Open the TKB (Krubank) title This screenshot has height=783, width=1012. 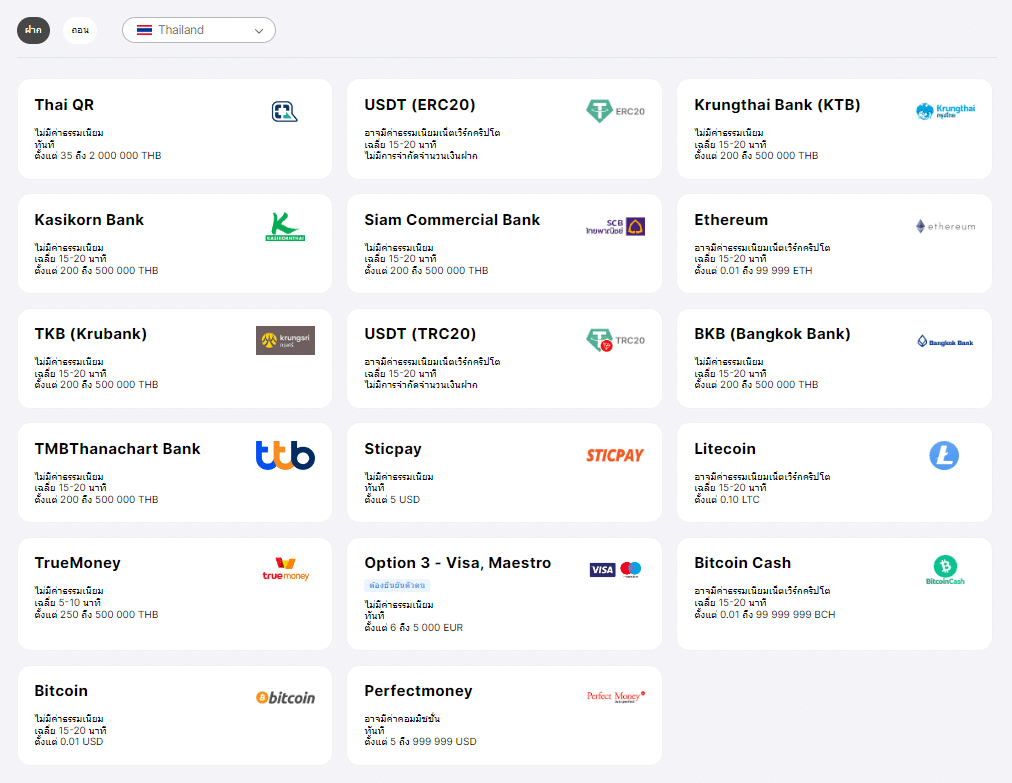90,334
